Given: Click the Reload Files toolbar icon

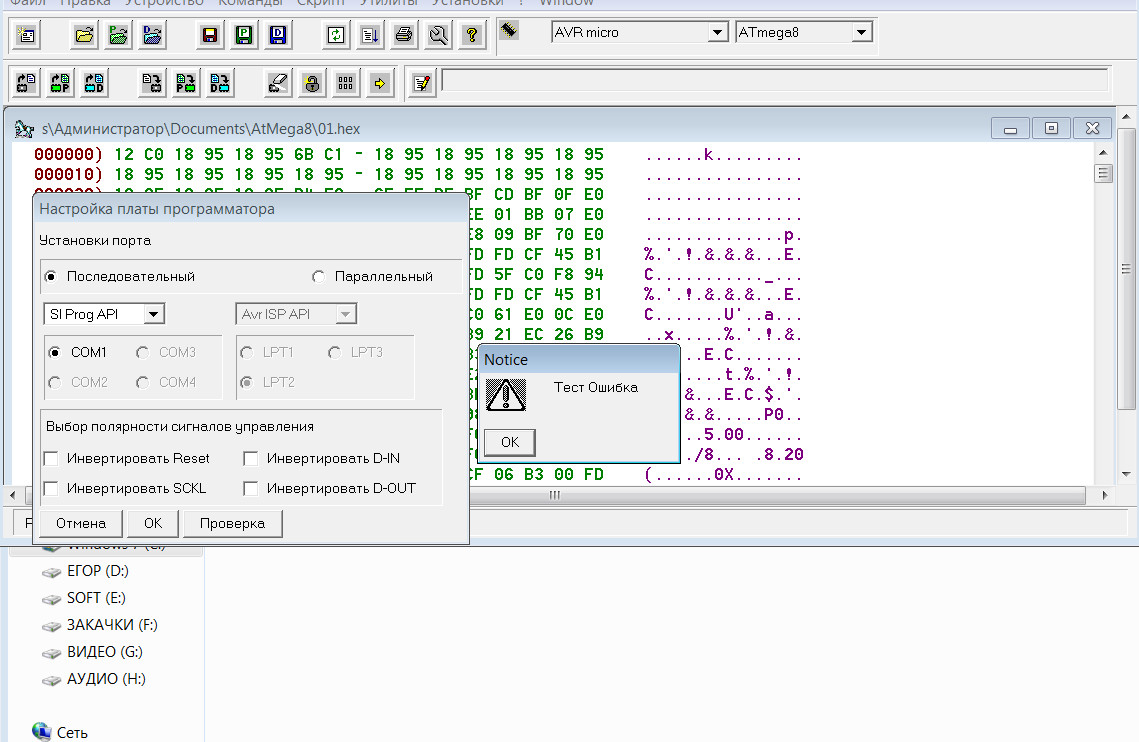Looking at the screenshot, I should tap(336, 35).
